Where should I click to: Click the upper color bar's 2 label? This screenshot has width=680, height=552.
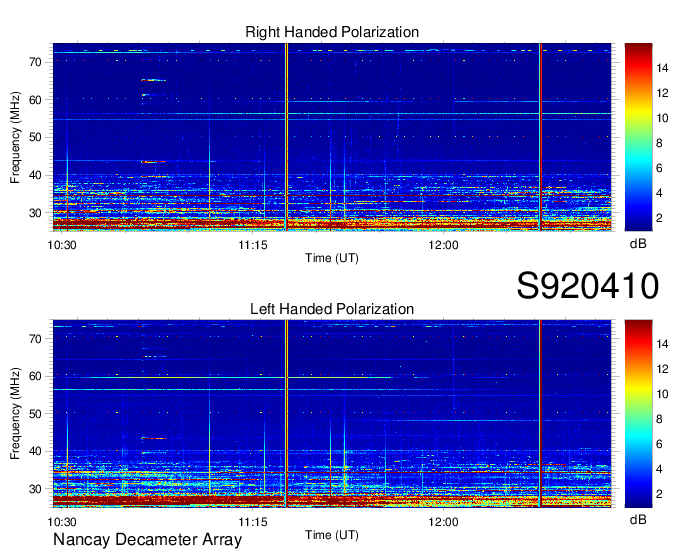tap(659, 218)
